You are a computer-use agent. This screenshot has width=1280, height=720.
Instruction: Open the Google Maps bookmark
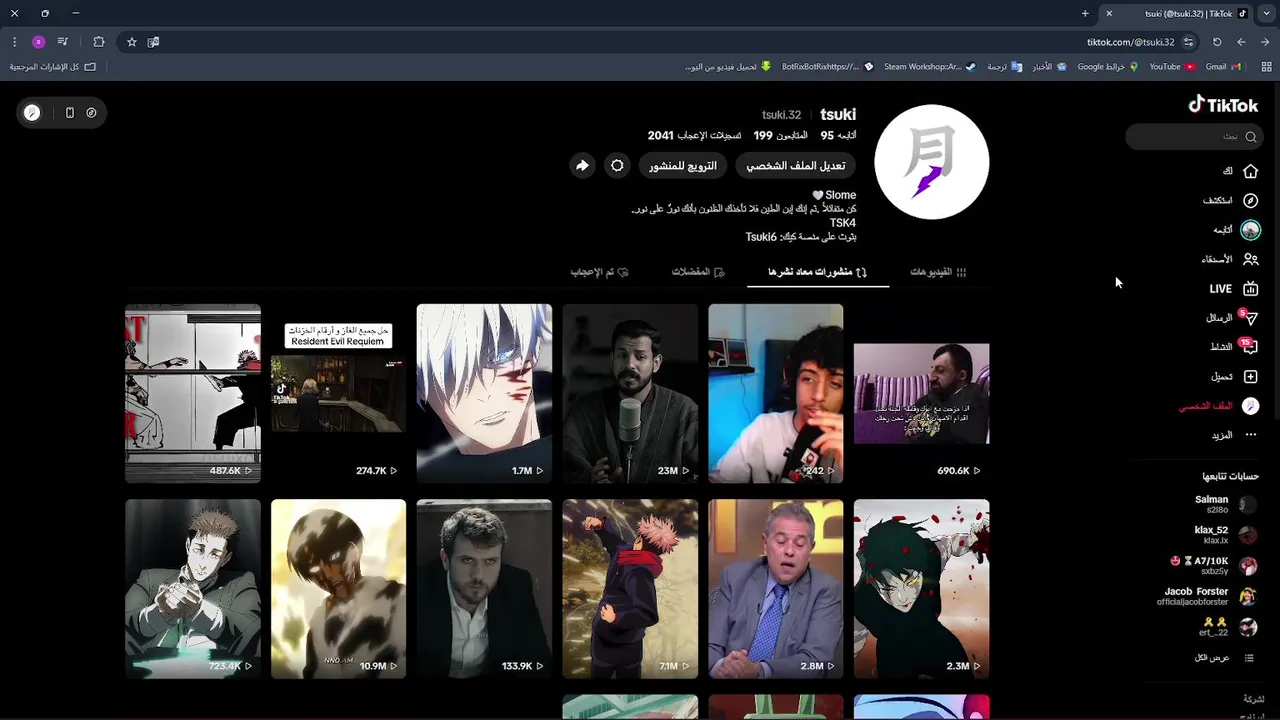coord(1107,67)
